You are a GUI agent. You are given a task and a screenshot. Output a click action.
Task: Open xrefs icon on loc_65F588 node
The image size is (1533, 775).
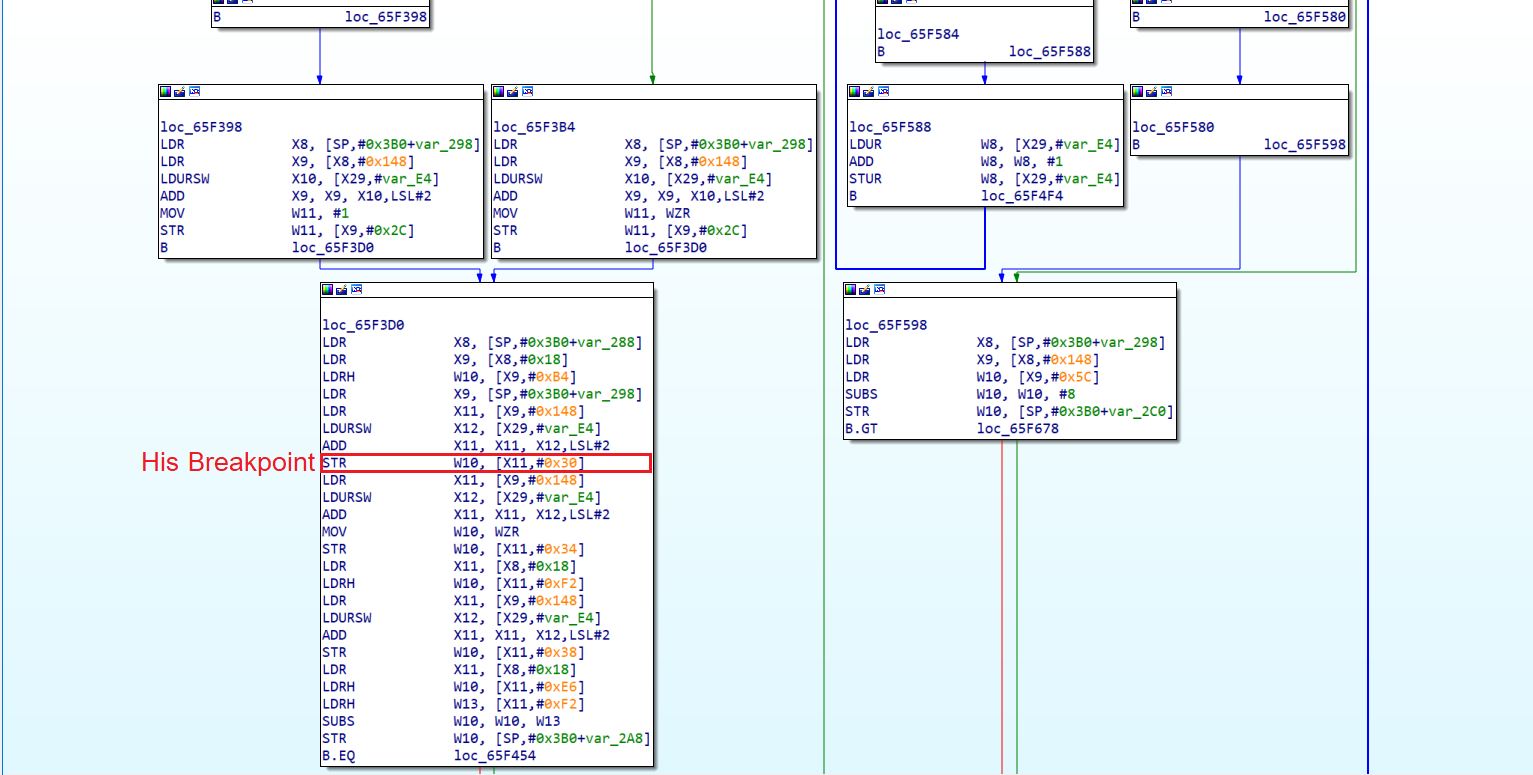[x=883, y=91]
